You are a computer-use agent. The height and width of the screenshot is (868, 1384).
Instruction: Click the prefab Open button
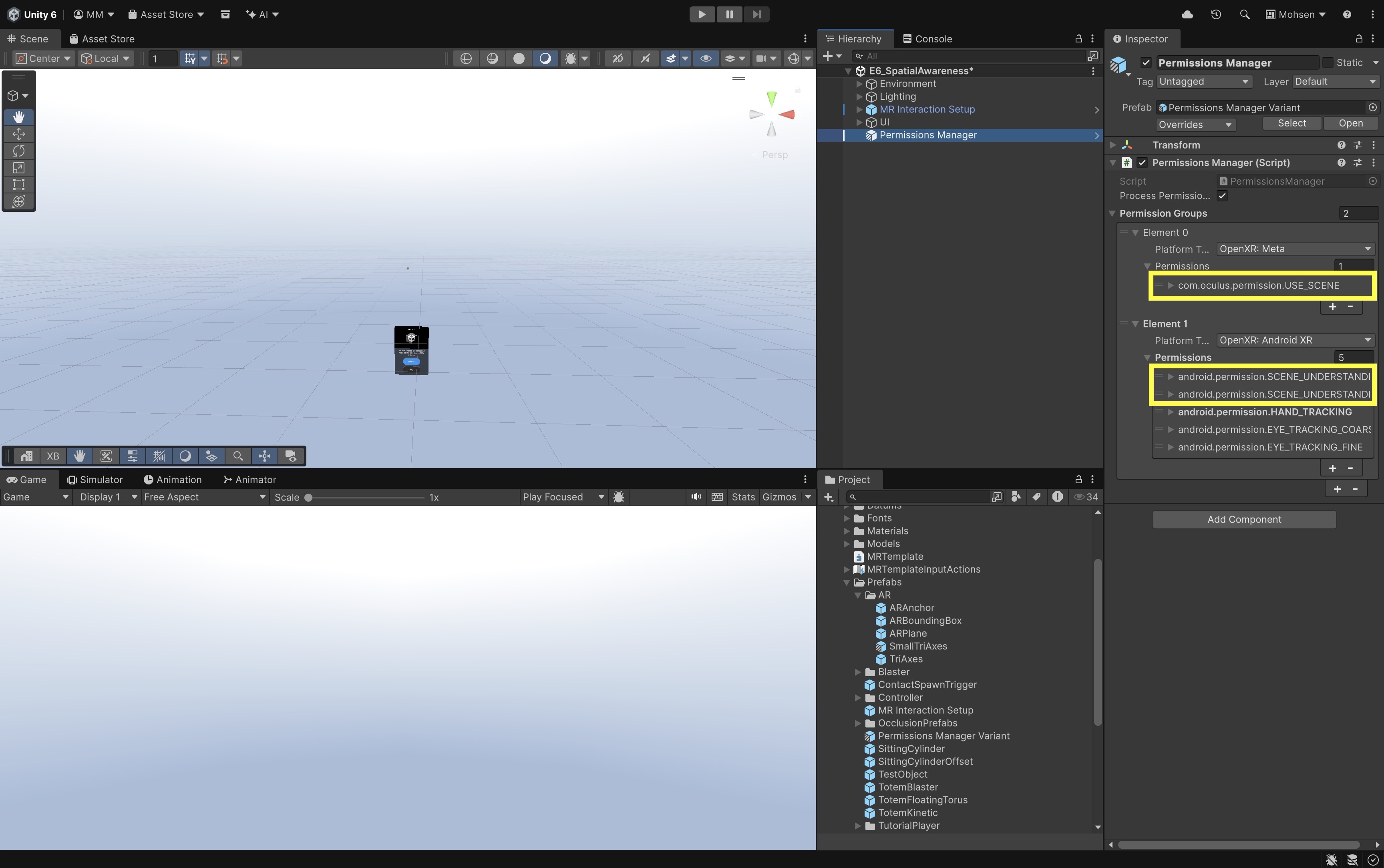(1350, 123)
